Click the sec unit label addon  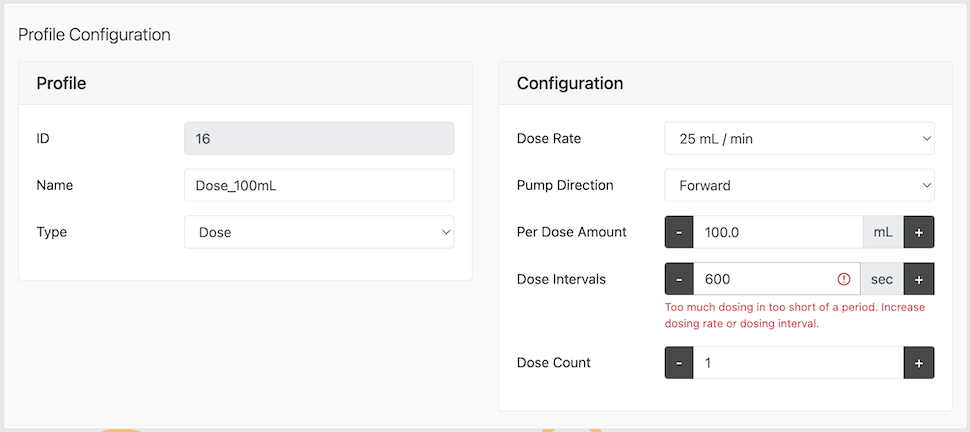[x=882, y=280]
